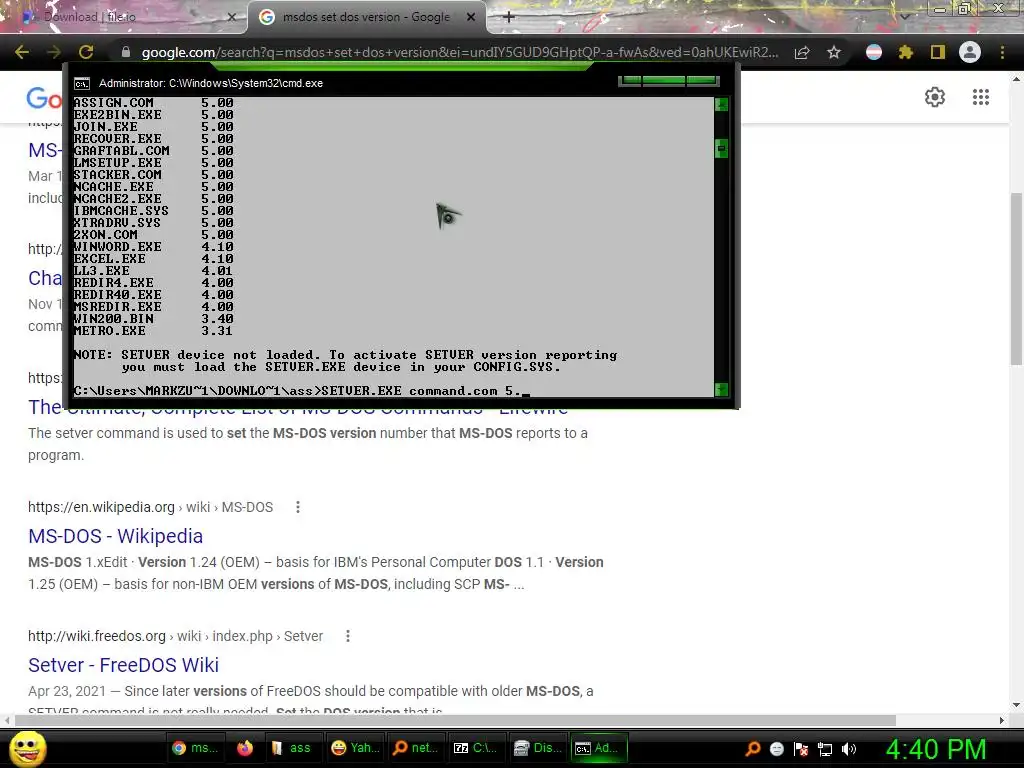The image size is (1024, 768).
Task: Open Google settings gear
Action: [935, 97]
